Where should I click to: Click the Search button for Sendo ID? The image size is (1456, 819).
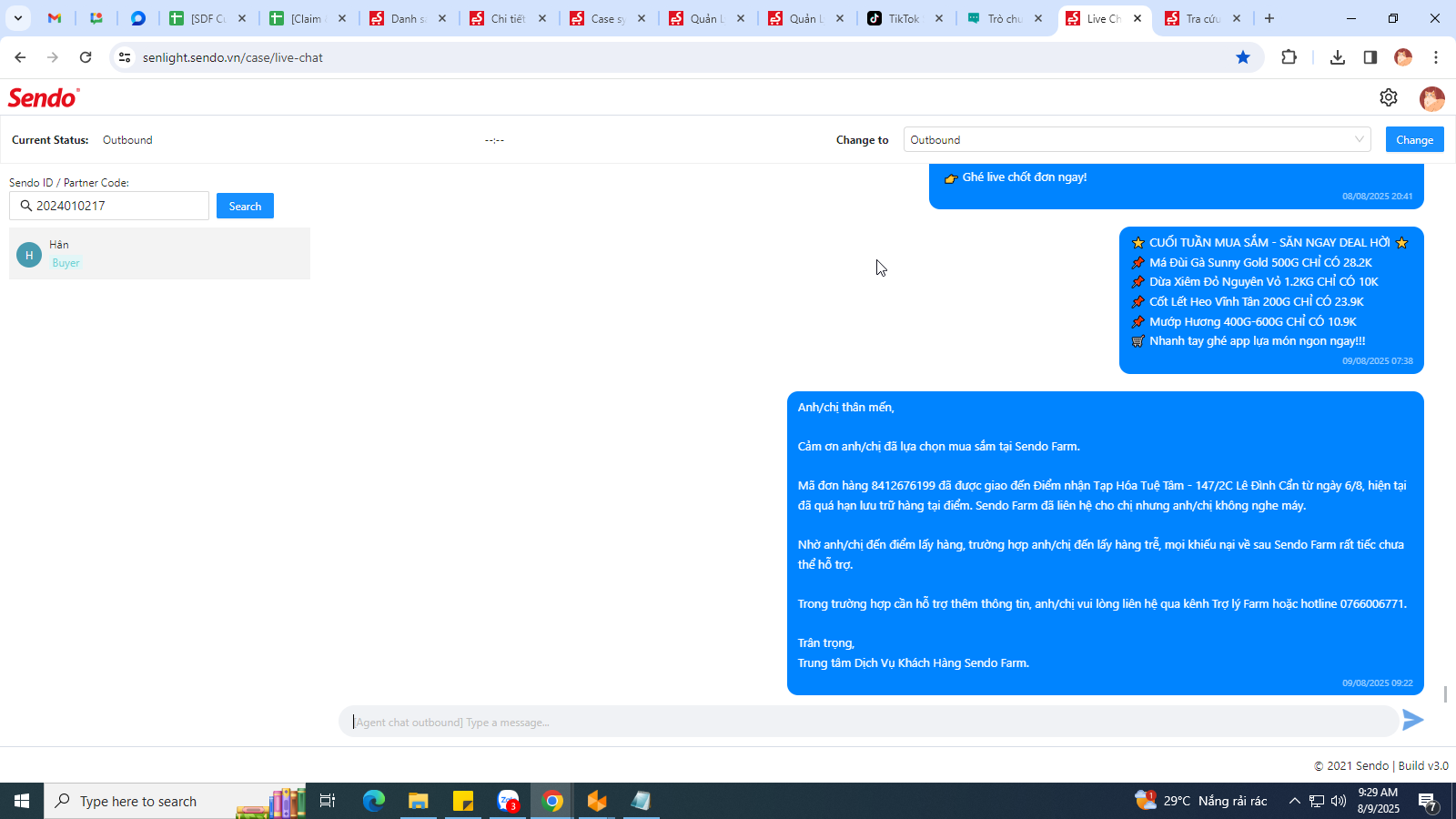(x=245, y=206)
